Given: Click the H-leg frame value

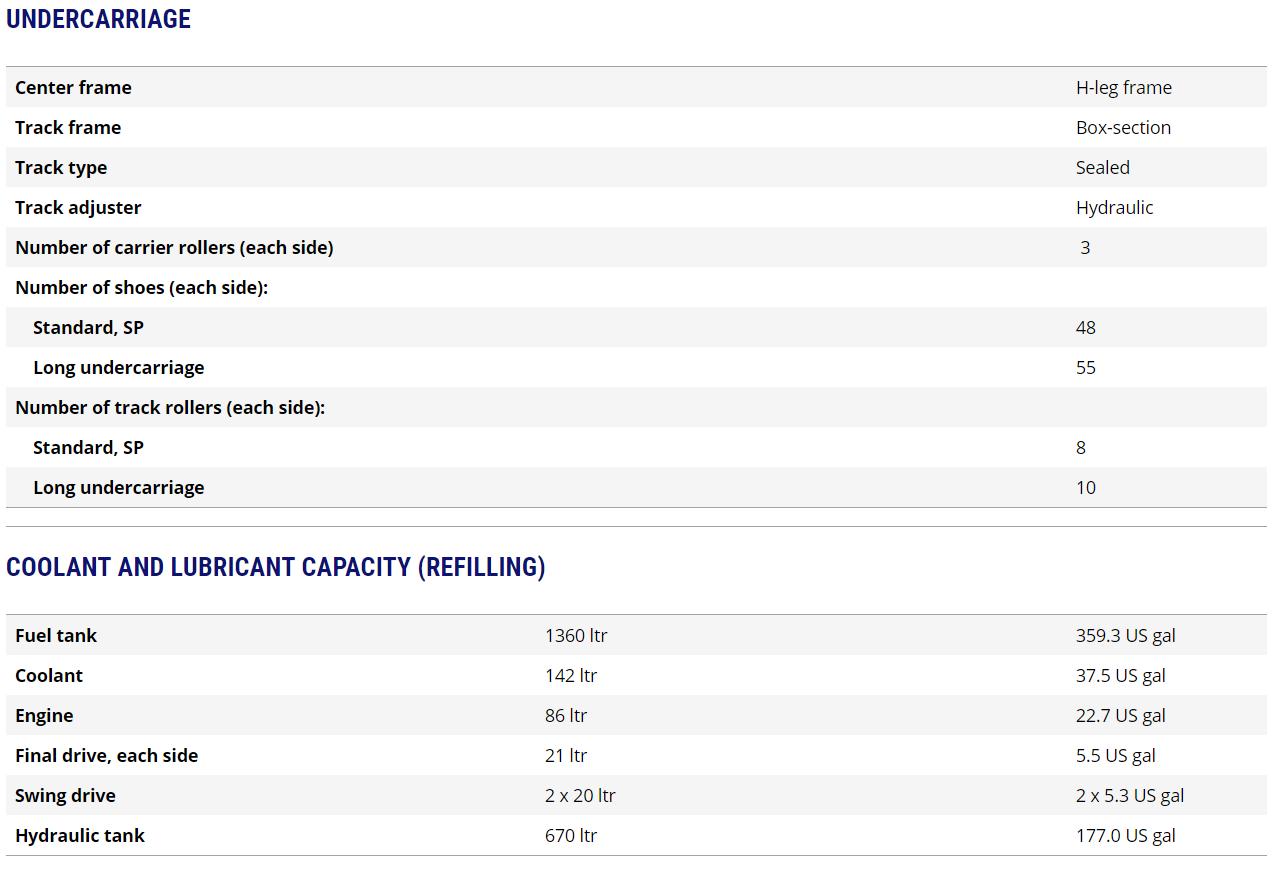Looking at the screenshot, I should click(x=1123, y=87).
